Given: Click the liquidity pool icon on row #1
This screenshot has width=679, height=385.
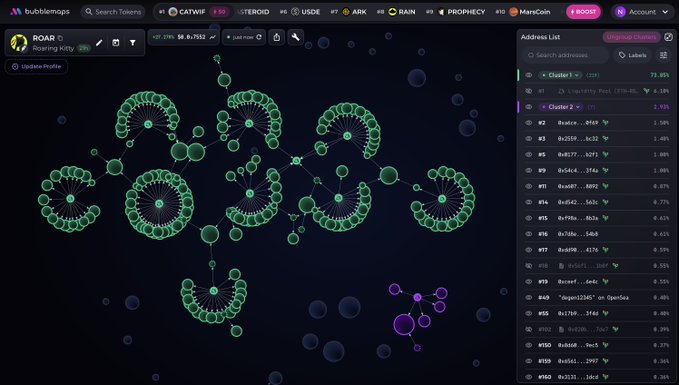Looking at the screenshot, I should click(561, 91).
